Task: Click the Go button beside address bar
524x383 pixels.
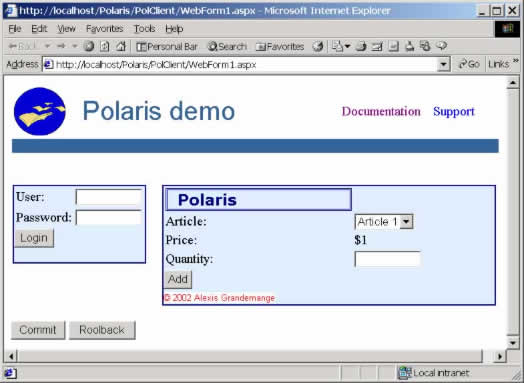Action: coord(469,64)
